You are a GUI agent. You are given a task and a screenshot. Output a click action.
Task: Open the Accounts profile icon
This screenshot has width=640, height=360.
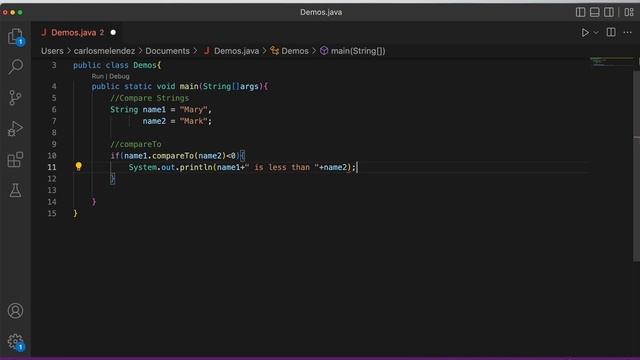(x=15, y=311)
